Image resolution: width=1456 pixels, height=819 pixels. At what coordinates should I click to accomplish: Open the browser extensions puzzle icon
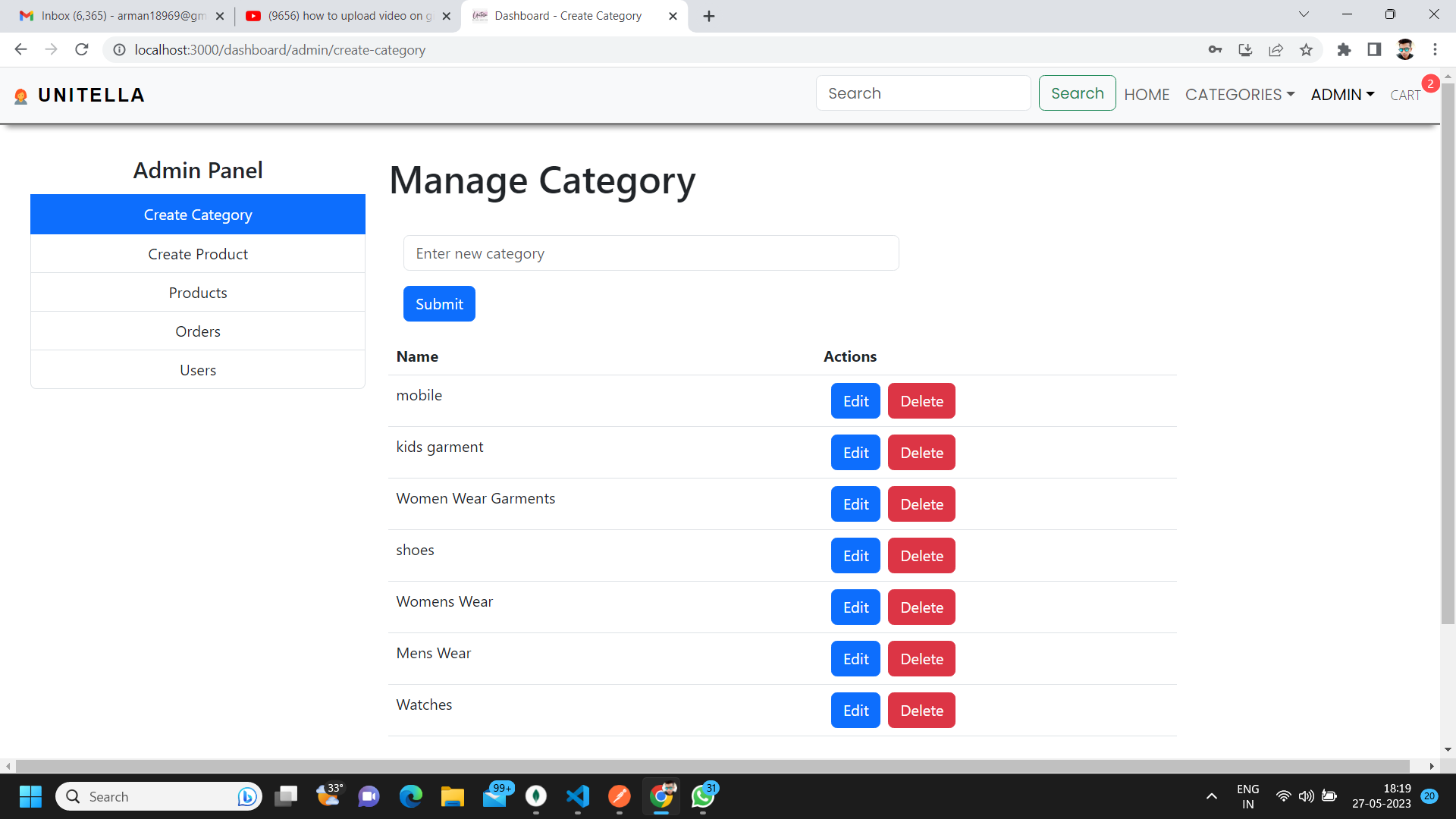click(x=1344, y=49)
